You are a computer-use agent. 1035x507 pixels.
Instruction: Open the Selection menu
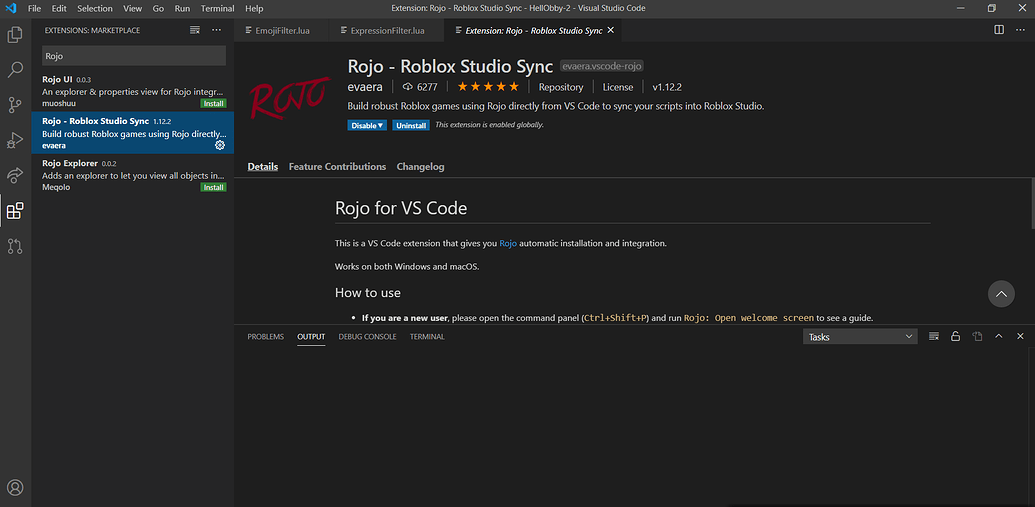point(95,9)
